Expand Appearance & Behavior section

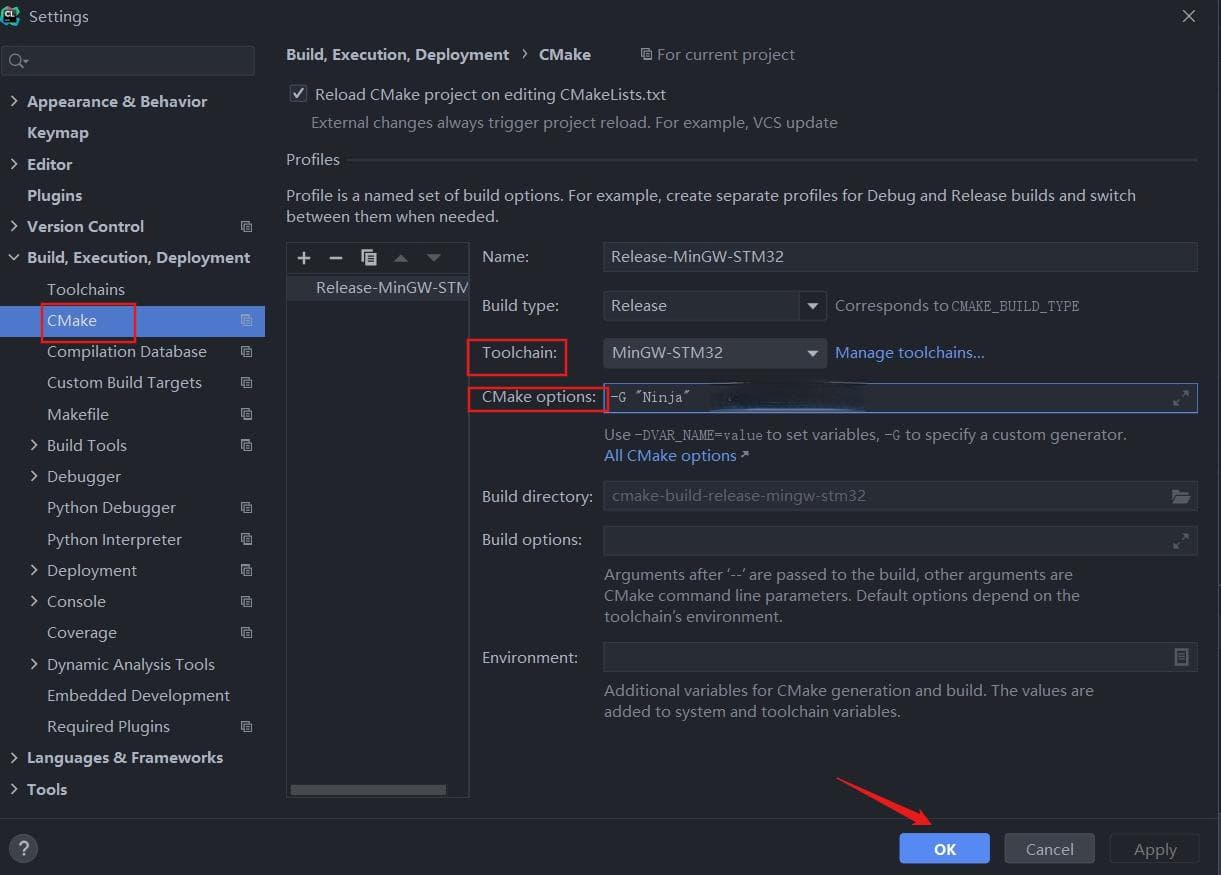pos(14,102)
